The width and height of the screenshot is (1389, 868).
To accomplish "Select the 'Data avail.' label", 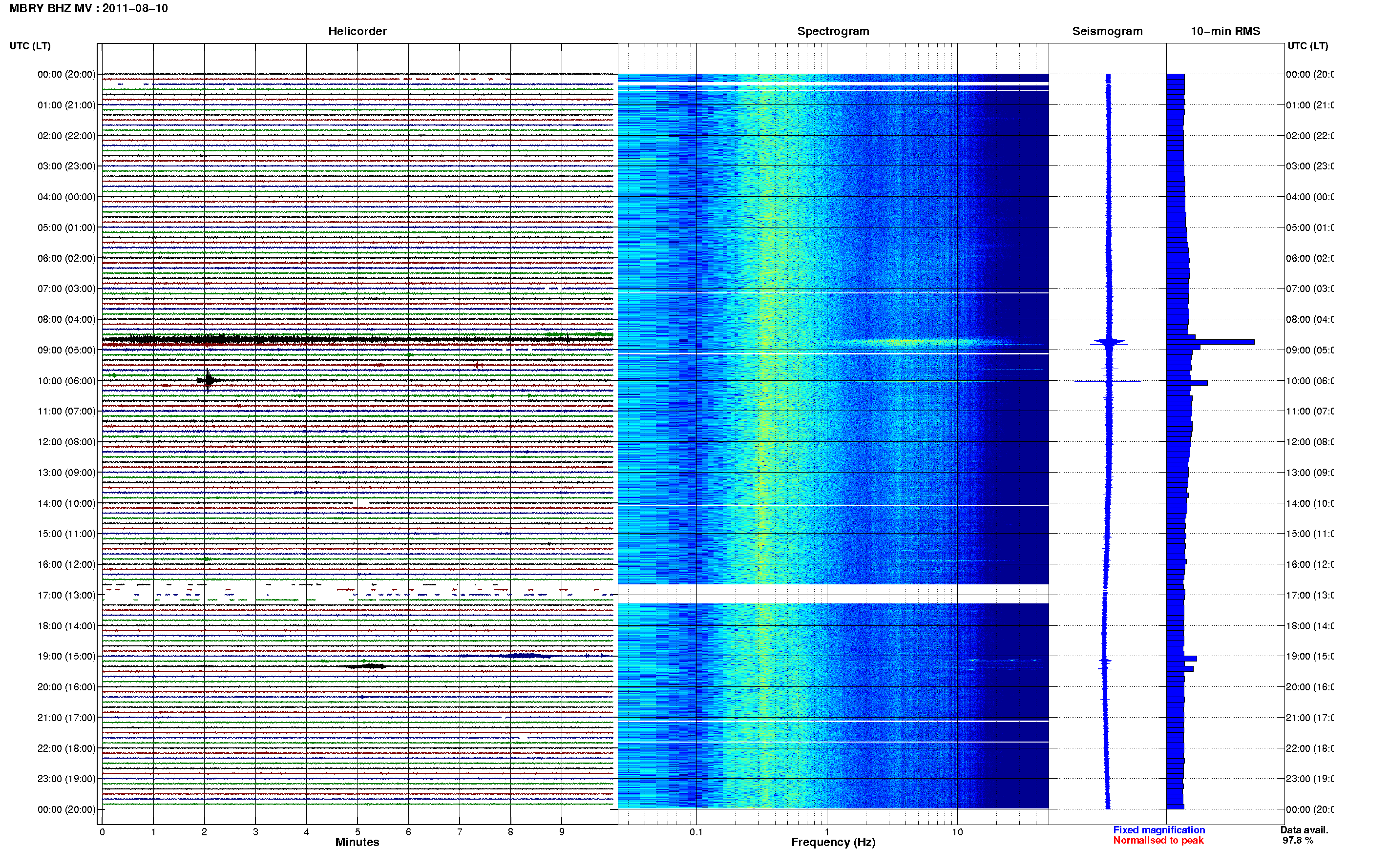I will [x=1304, y=830].
